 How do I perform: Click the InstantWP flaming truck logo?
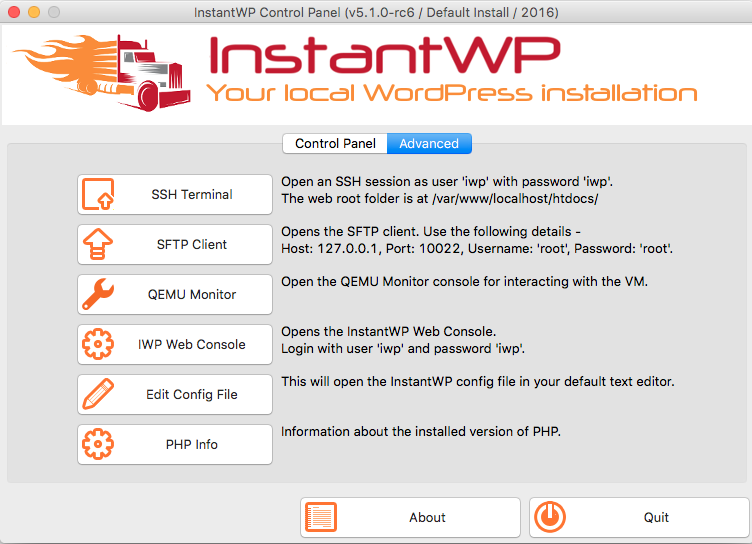coord(102,72)
